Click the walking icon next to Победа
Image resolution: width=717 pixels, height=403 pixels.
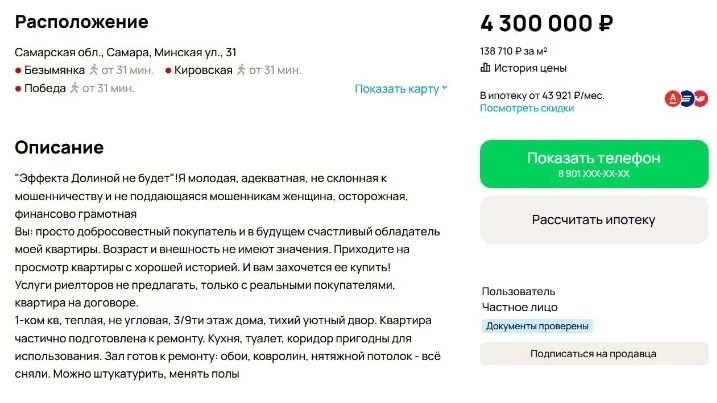pyautogui.click(x=74, y=88)
